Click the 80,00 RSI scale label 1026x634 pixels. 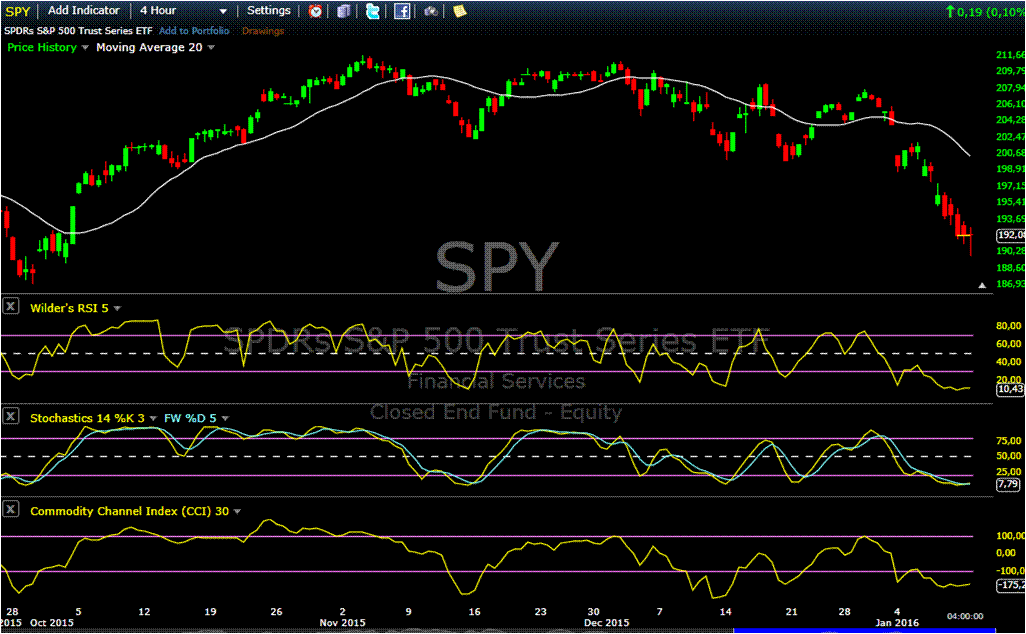coord(1008,325)
